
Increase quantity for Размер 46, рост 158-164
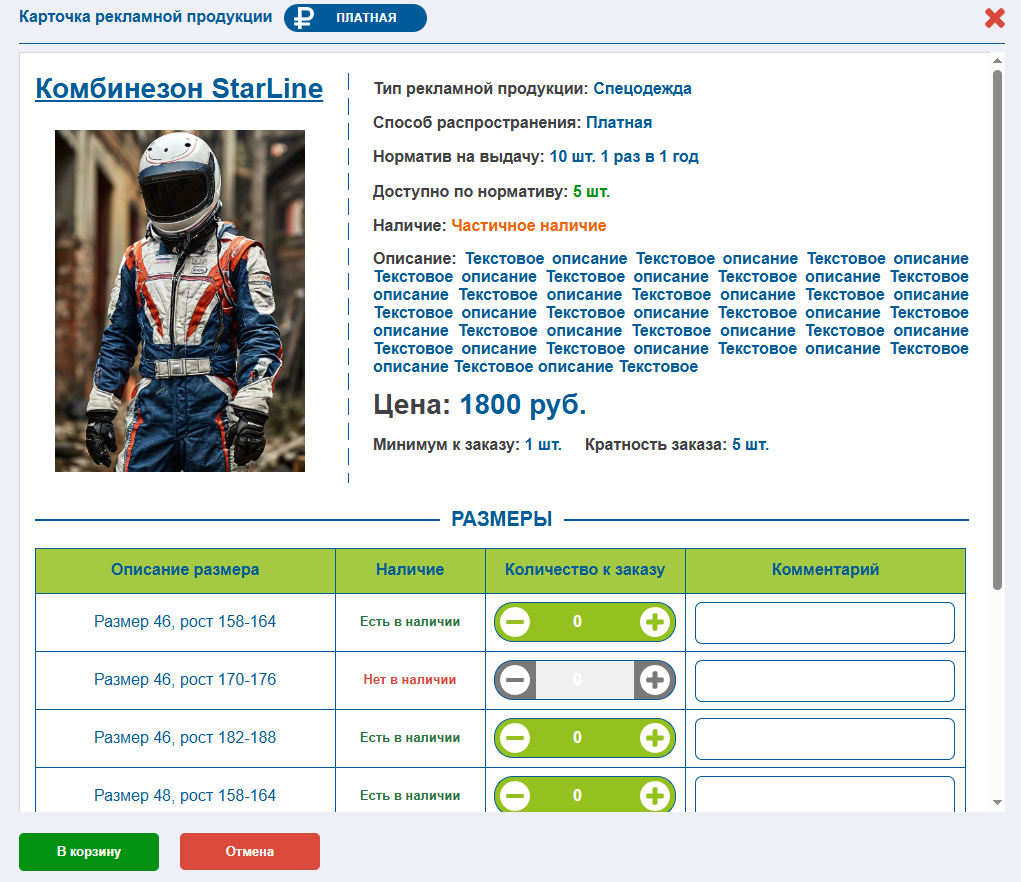(654, 622)
